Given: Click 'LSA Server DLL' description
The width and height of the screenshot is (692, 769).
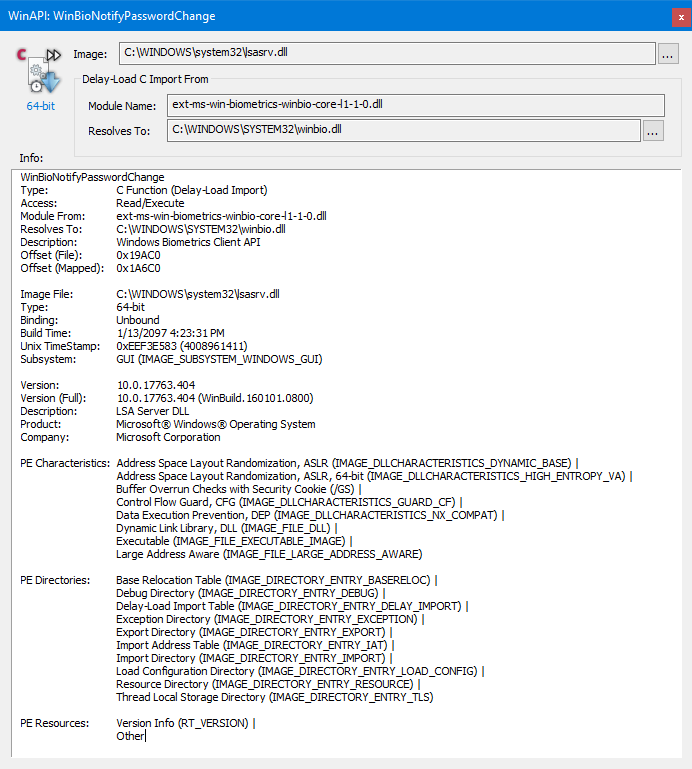Looking at the screenshot, I should (x=153, y=411).
